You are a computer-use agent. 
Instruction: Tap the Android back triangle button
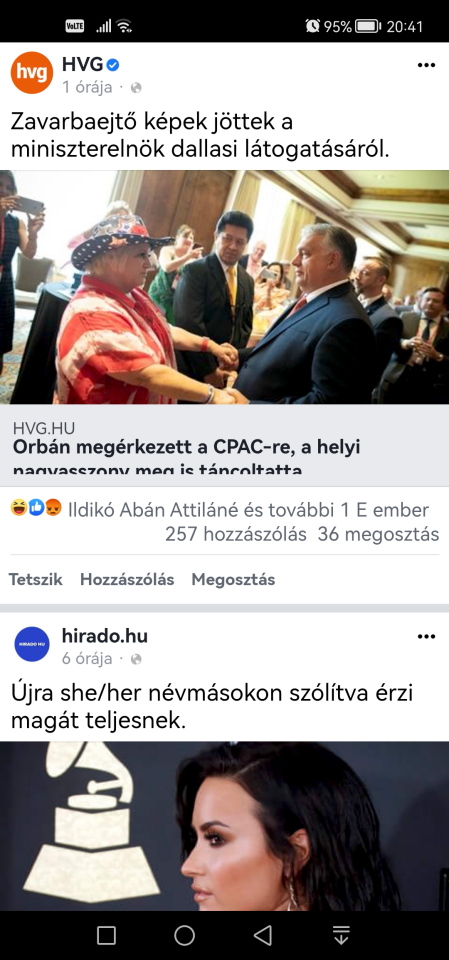coord(263,935)
